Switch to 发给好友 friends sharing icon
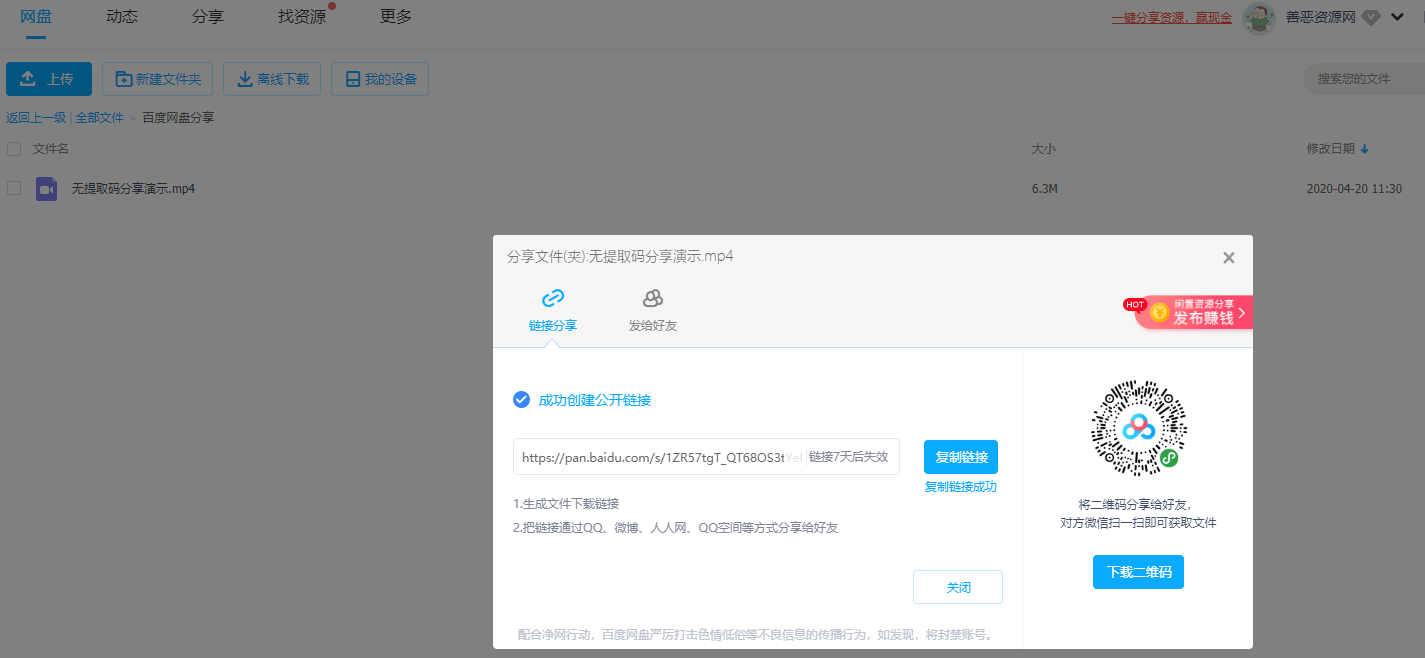The image size is (1425, 658). point(652,298)
